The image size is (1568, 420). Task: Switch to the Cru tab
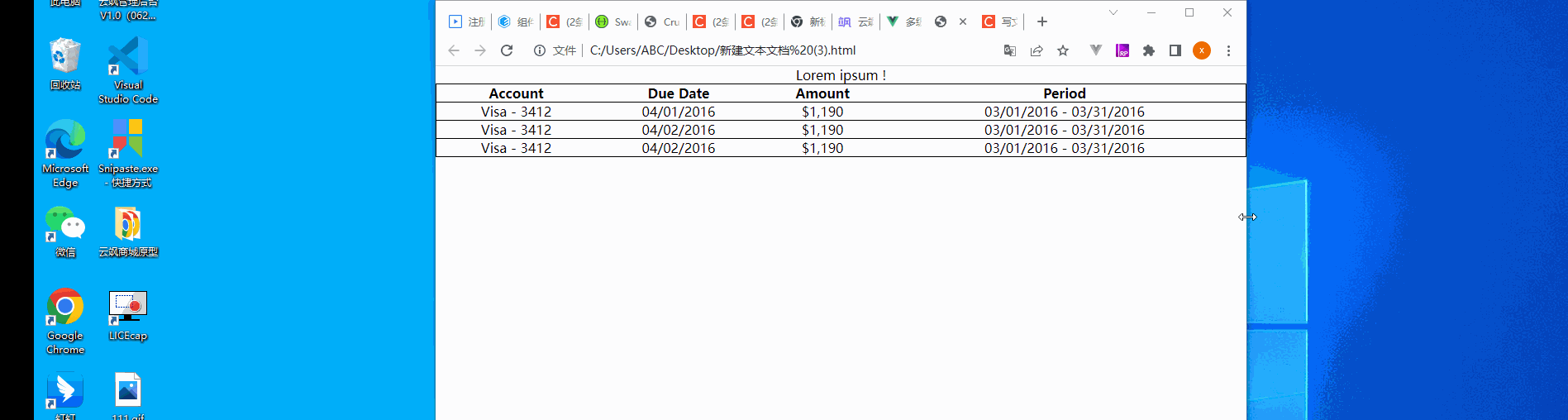(x=661, y=21)
